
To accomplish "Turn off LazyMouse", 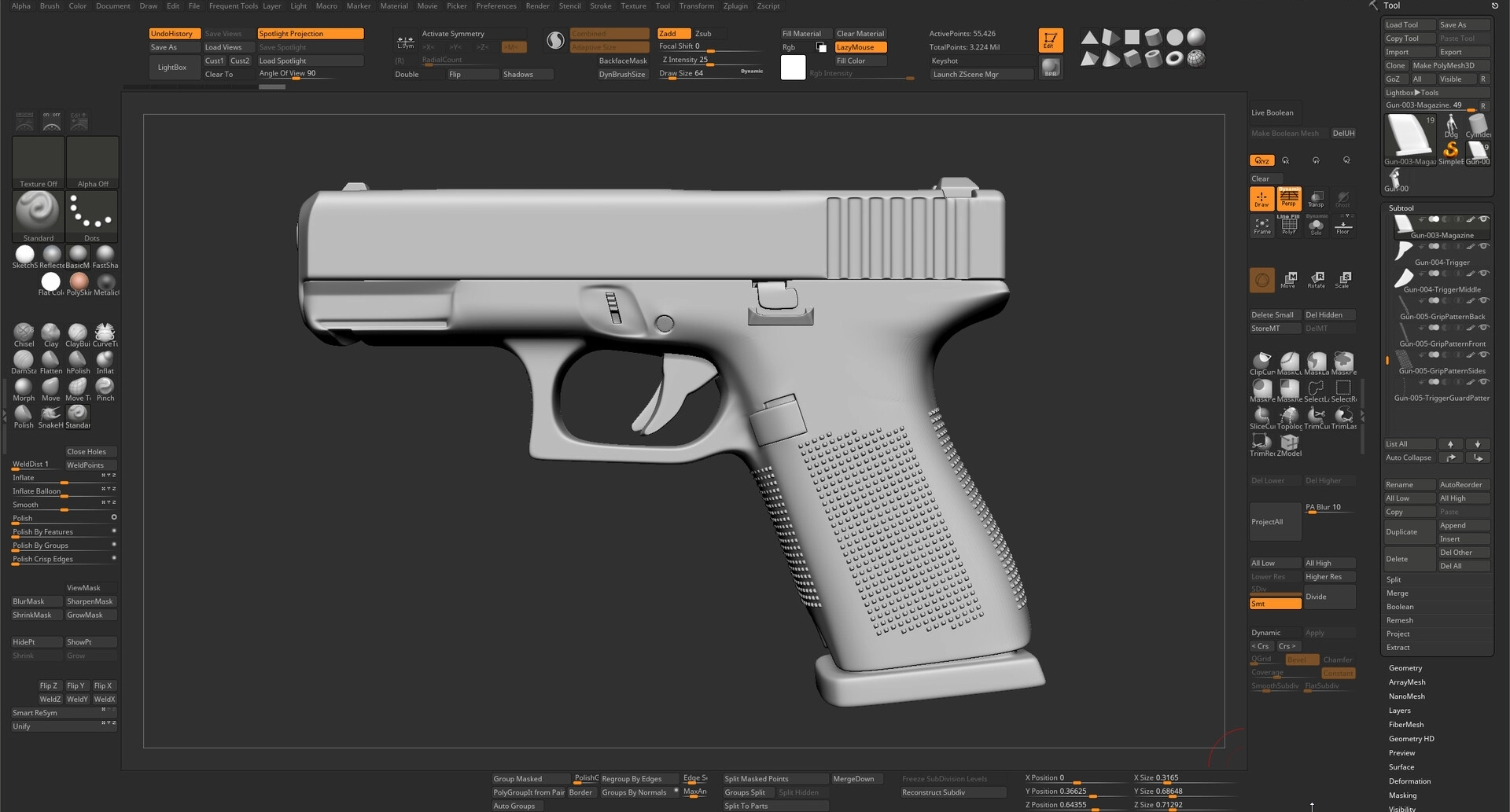I will pyautogui.click(x=860, y=47).
